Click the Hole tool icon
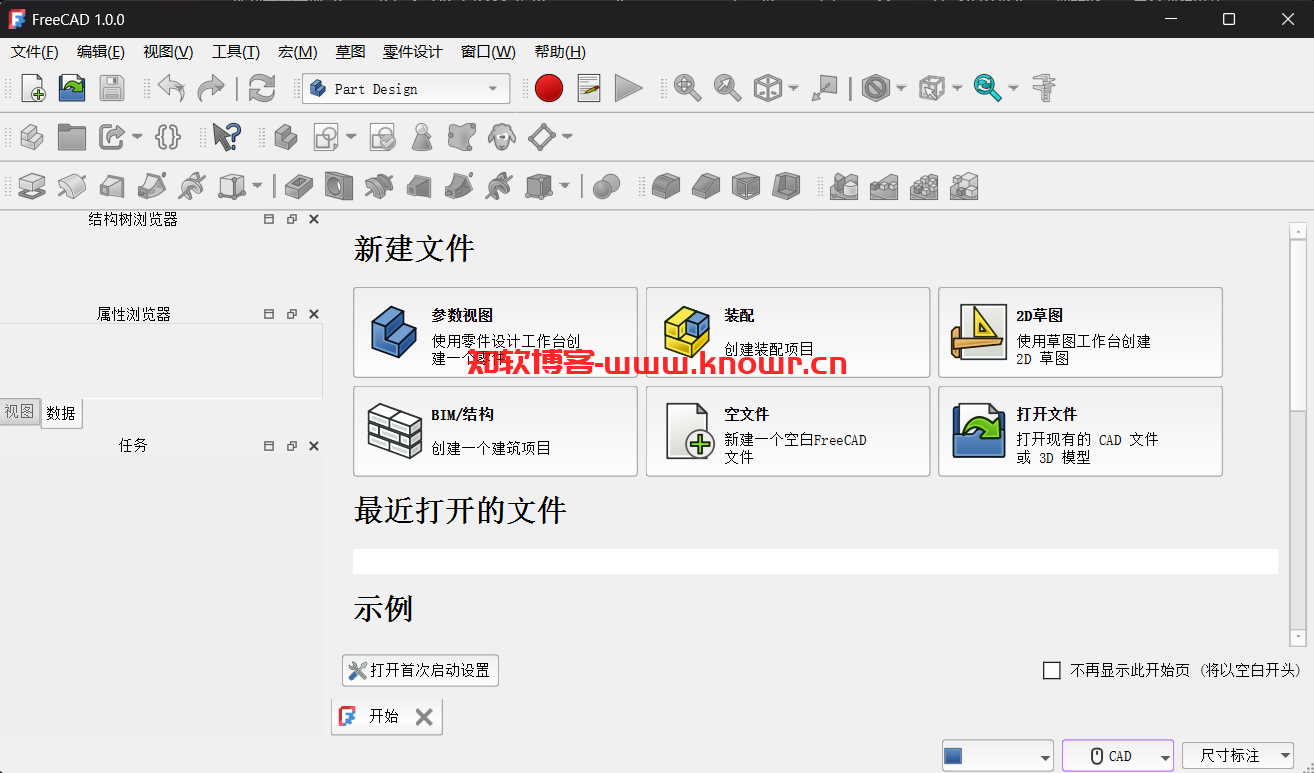 (x=339, y=186)
